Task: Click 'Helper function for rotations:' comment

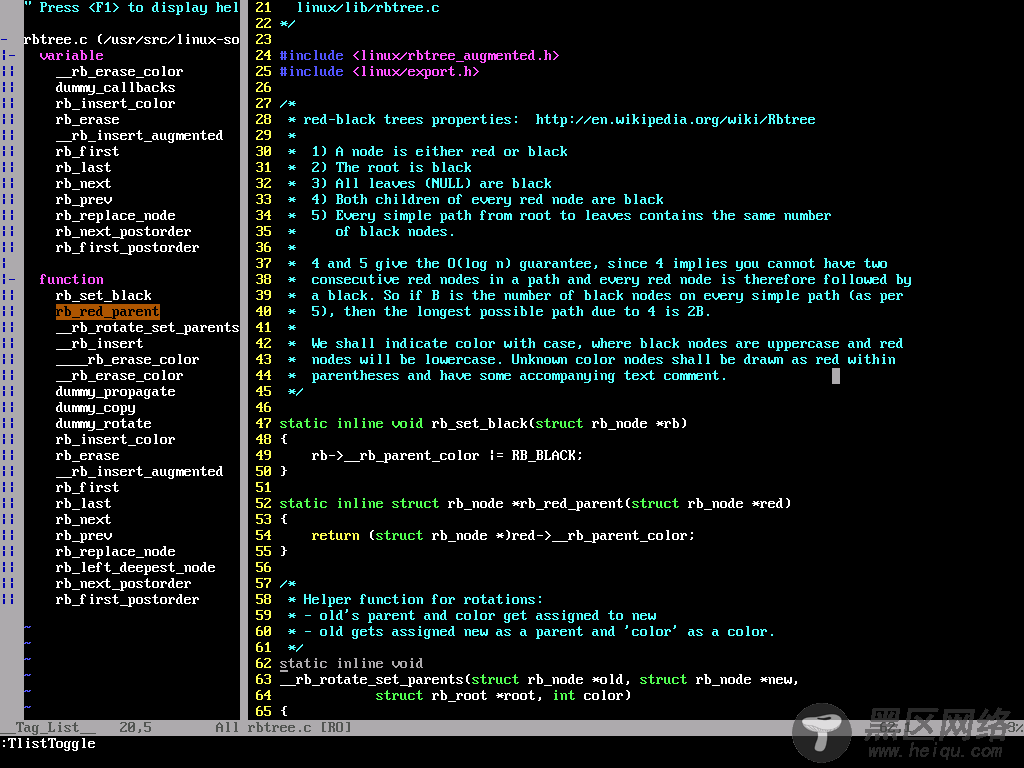Action: click(x=423, y=600)
